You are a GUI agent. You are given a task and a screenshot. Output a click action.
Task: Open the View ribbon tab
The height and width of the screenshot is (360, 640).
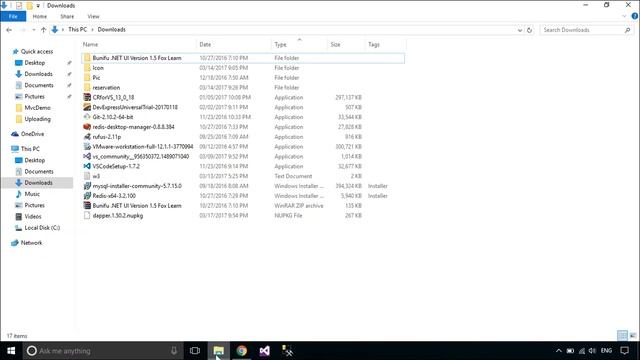point(93,16)
